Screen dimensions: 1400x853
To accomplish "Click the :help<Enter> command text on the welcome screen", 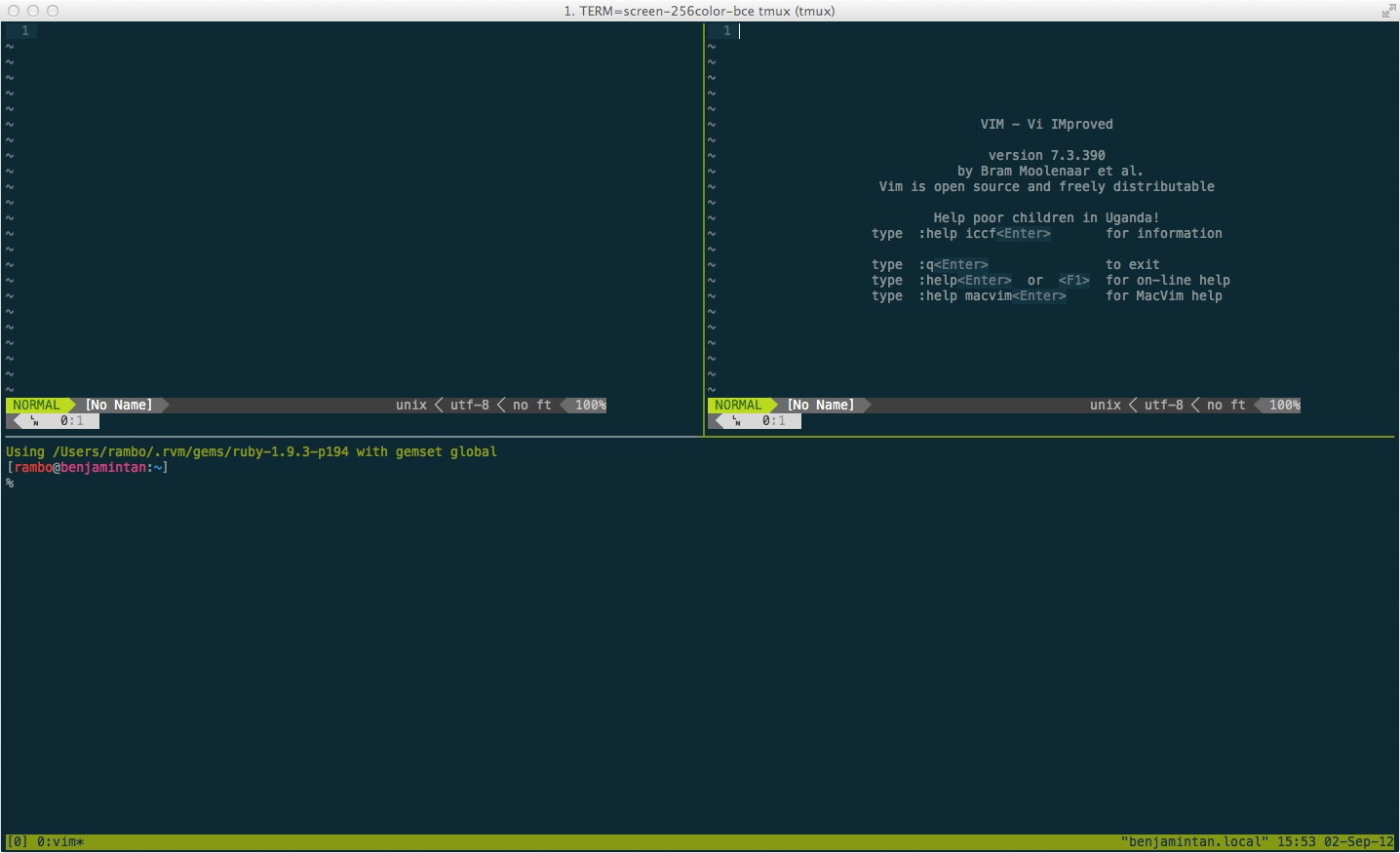I will (966, 280).
